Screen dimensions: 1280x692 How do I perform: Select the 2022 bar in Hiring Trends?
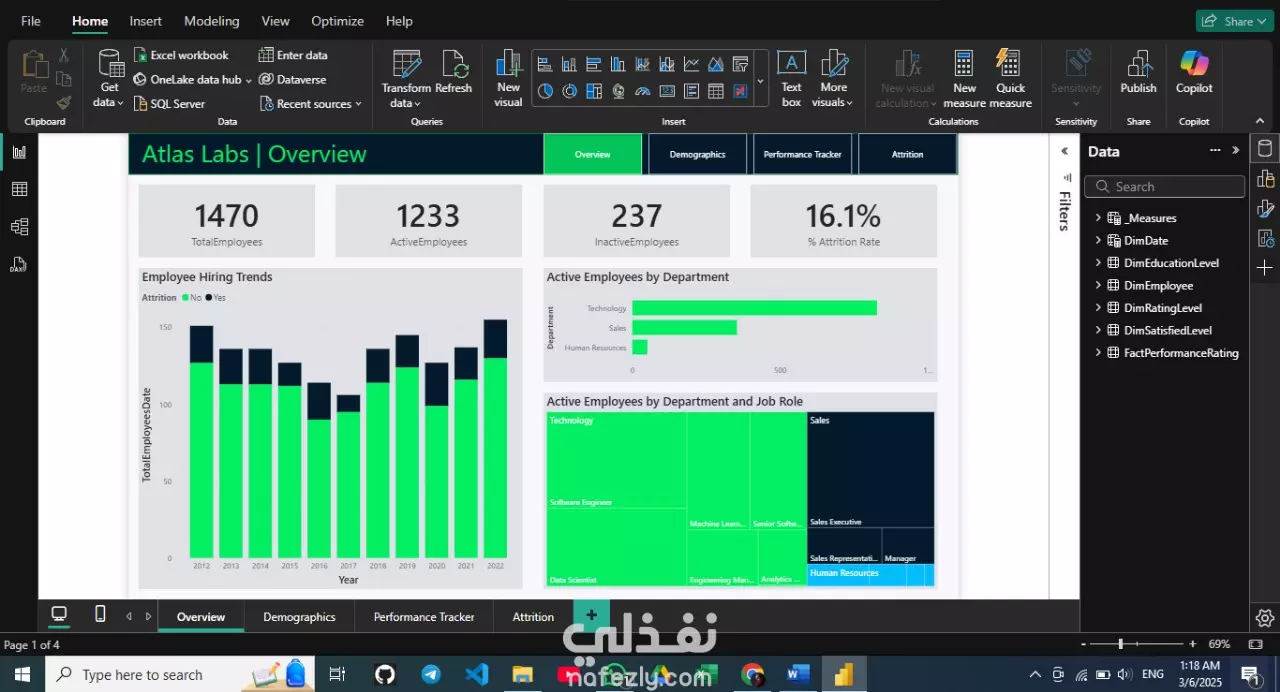[495, 438]
